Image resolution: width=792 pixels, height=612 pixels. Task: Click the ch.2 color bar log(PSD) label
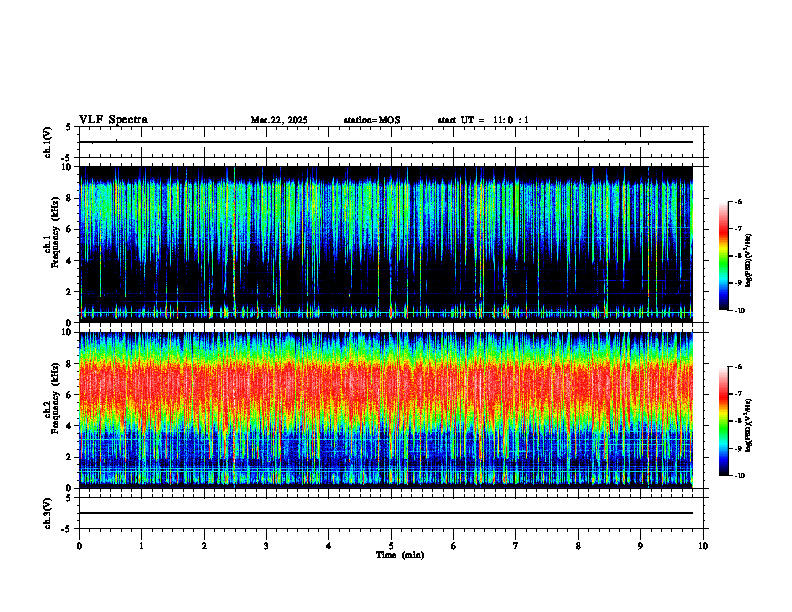click(x=748, y=425)
